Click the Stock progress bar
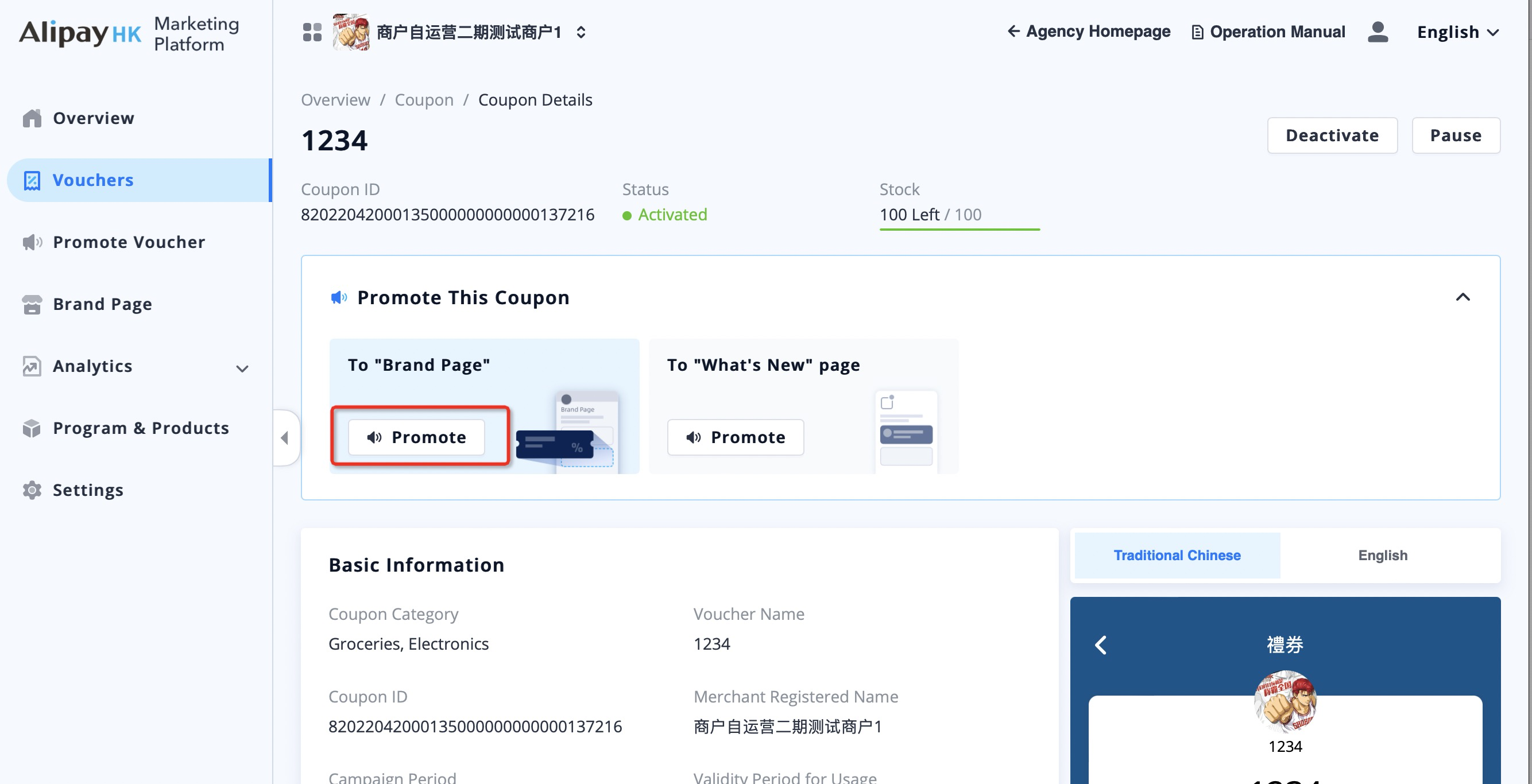Image resolution: width=1532 pixels, height=784 pixels. tap(960, 229)
